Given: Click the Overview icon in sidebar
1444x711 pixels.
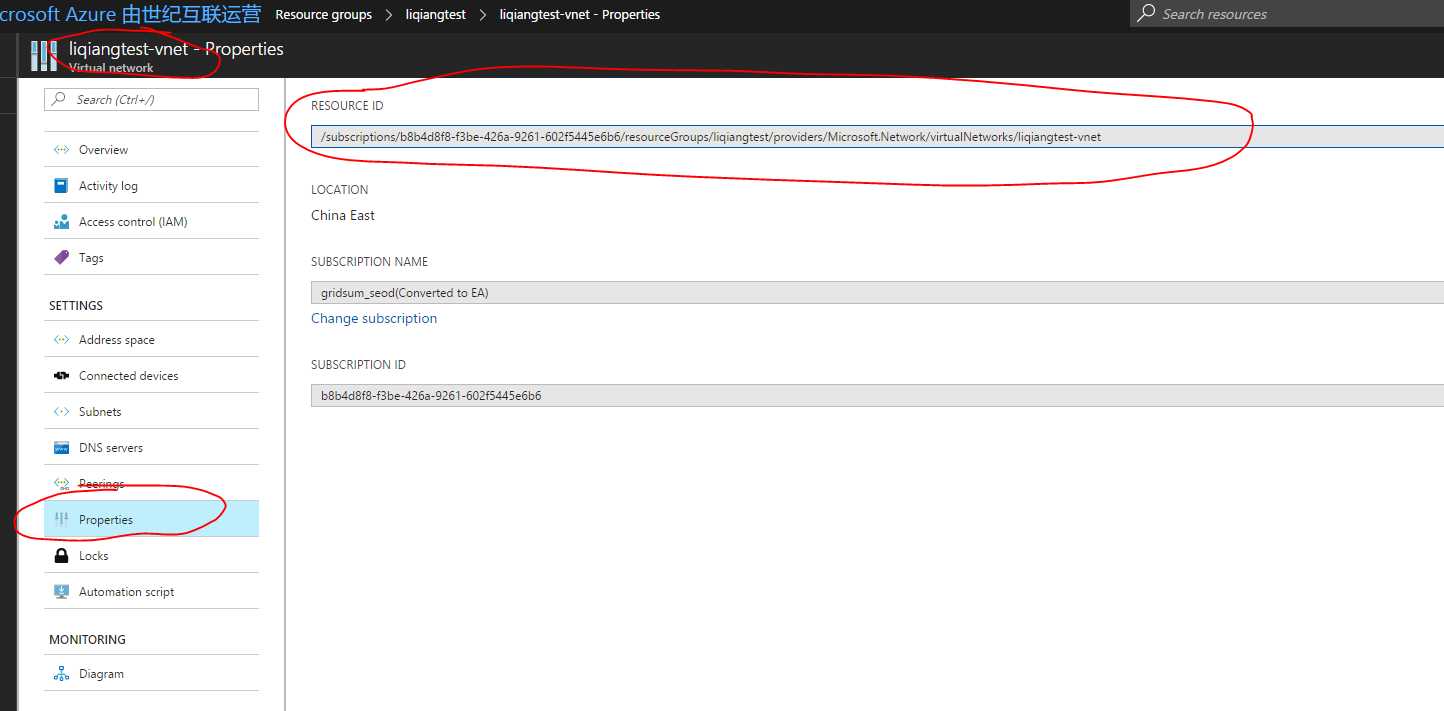Looking at the screenshot, I should (x=61, y=149).
